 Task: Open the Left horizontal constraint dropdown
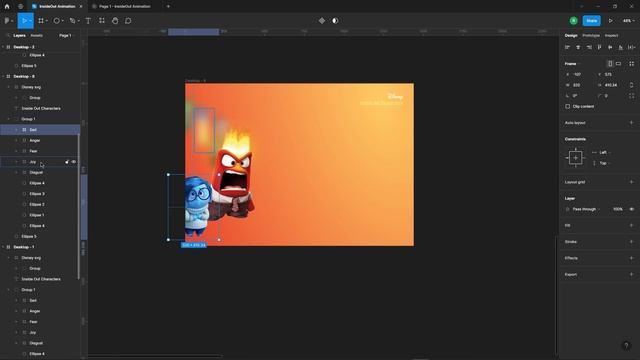pyautogui.click(x=604, y=153)
